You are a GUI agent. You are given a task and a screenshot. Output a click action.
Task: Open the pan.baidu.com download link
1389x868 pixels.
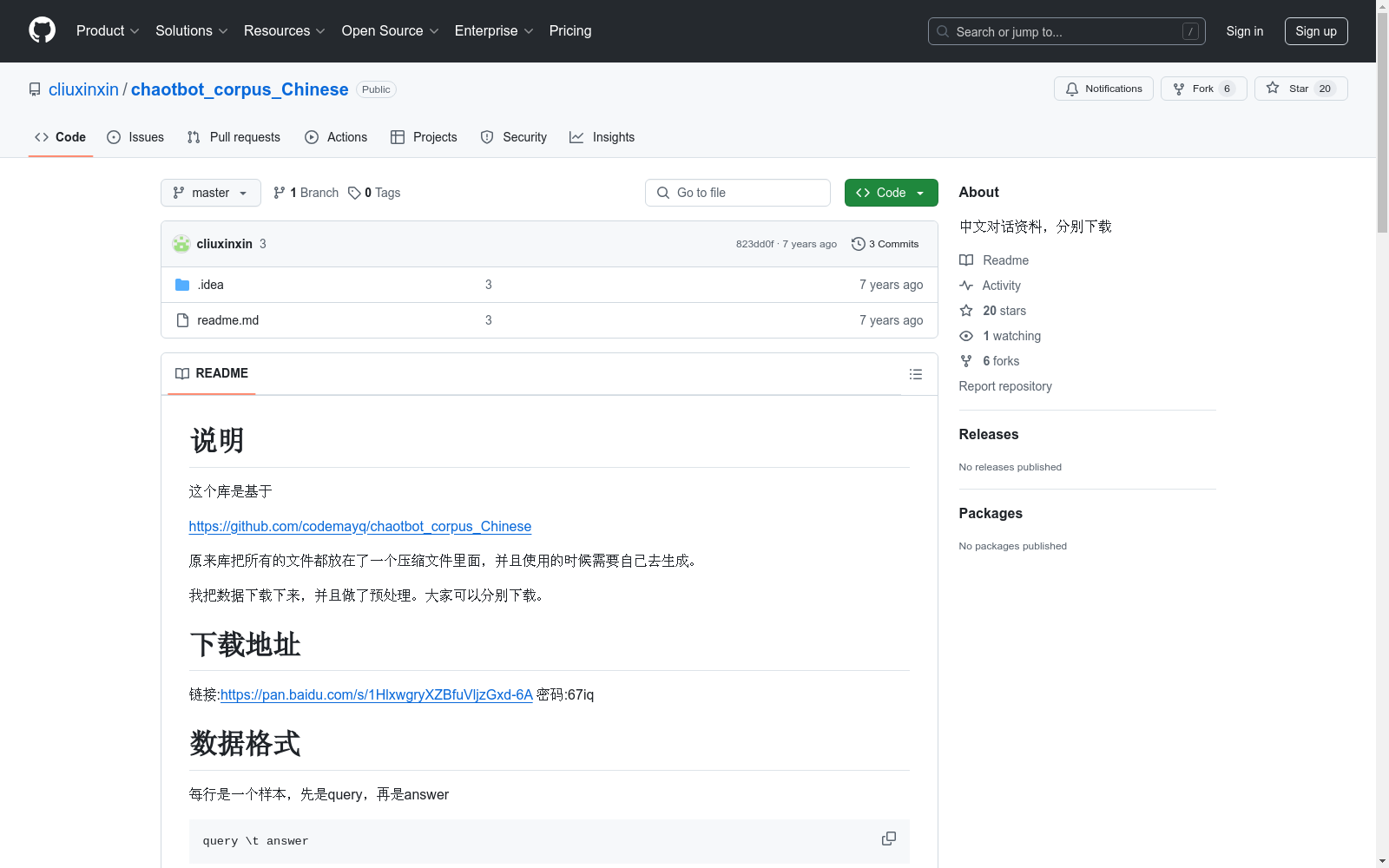click(377, 694)
